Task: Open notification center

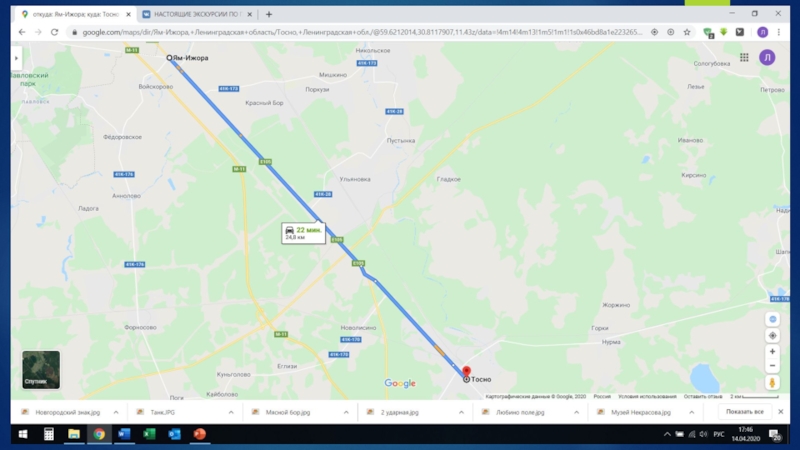Action: [x=776, y=435]
